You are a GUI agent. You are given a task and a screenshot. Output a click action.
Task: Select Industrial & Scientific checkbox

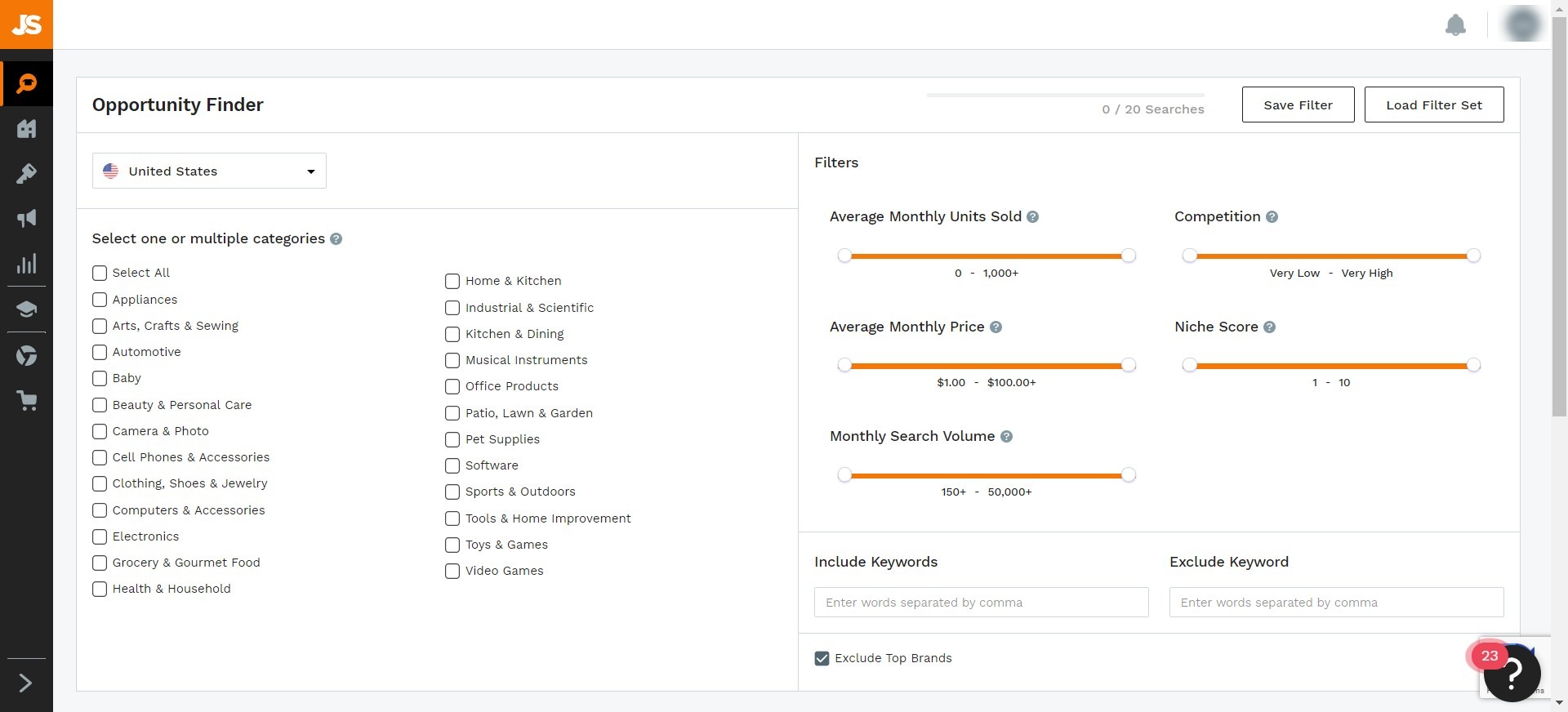point(452,308)
